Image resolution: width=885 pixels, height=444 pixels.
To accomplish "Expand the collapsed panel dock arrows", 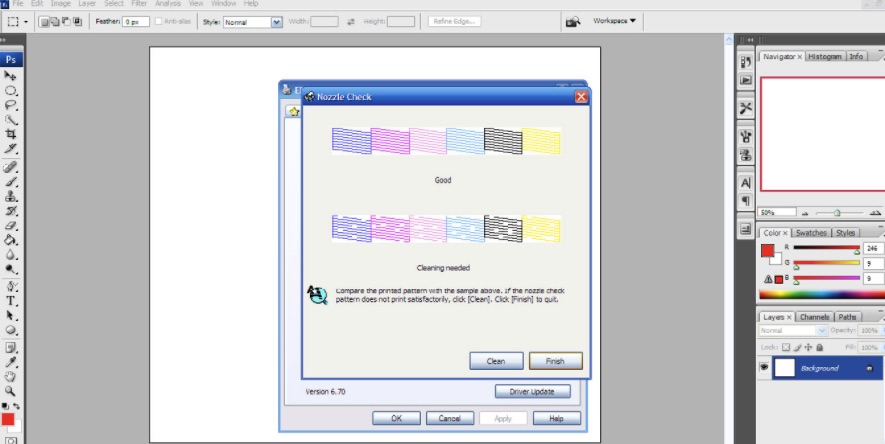I will [750, 40].
